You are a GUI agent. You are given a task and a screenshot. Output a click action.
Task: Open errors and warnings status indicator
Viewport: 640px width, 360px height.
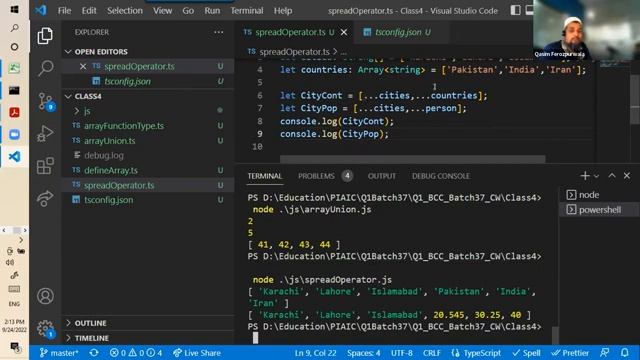136,353
